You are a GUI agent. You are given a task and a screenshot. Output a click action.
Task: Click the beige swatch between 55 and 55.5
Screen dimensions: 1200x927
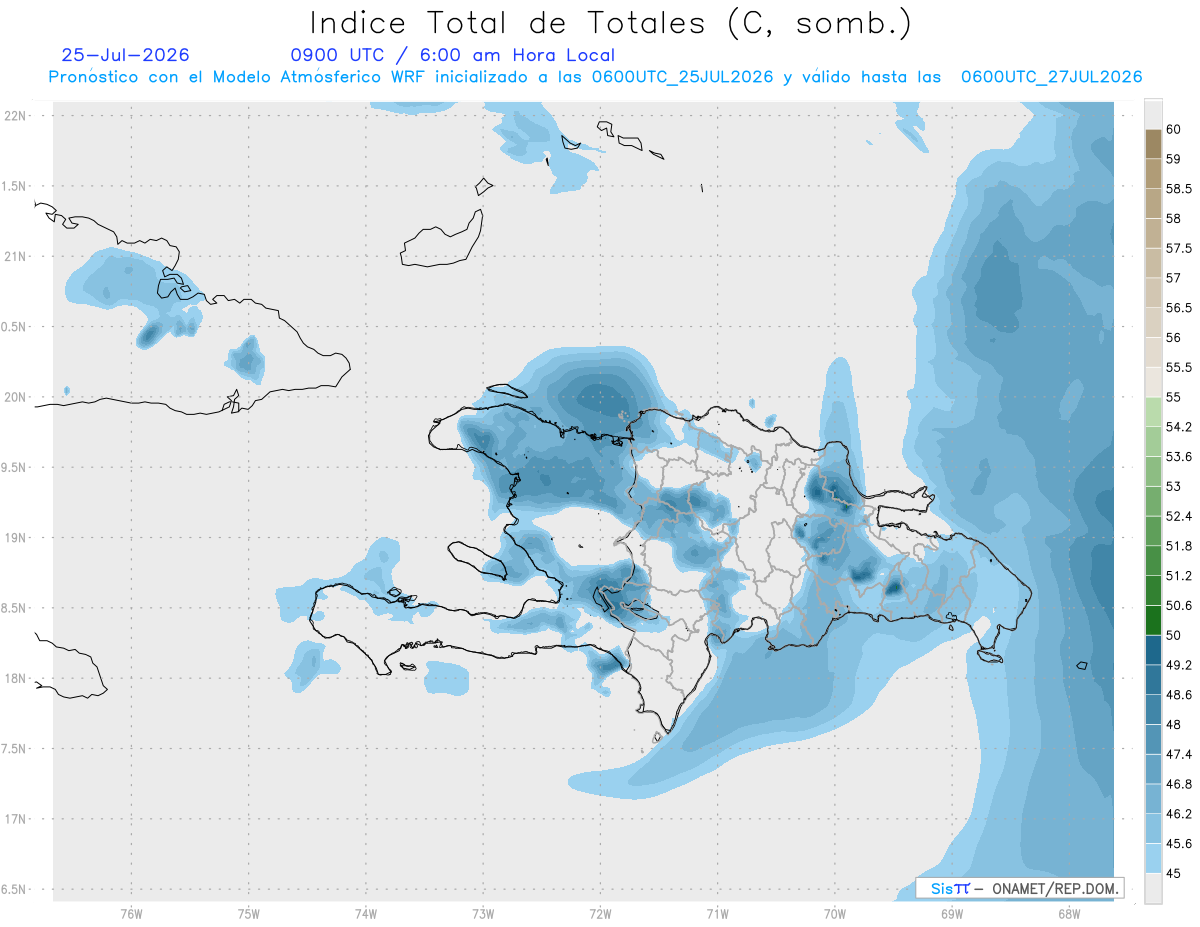click(x=1153, y=382)
